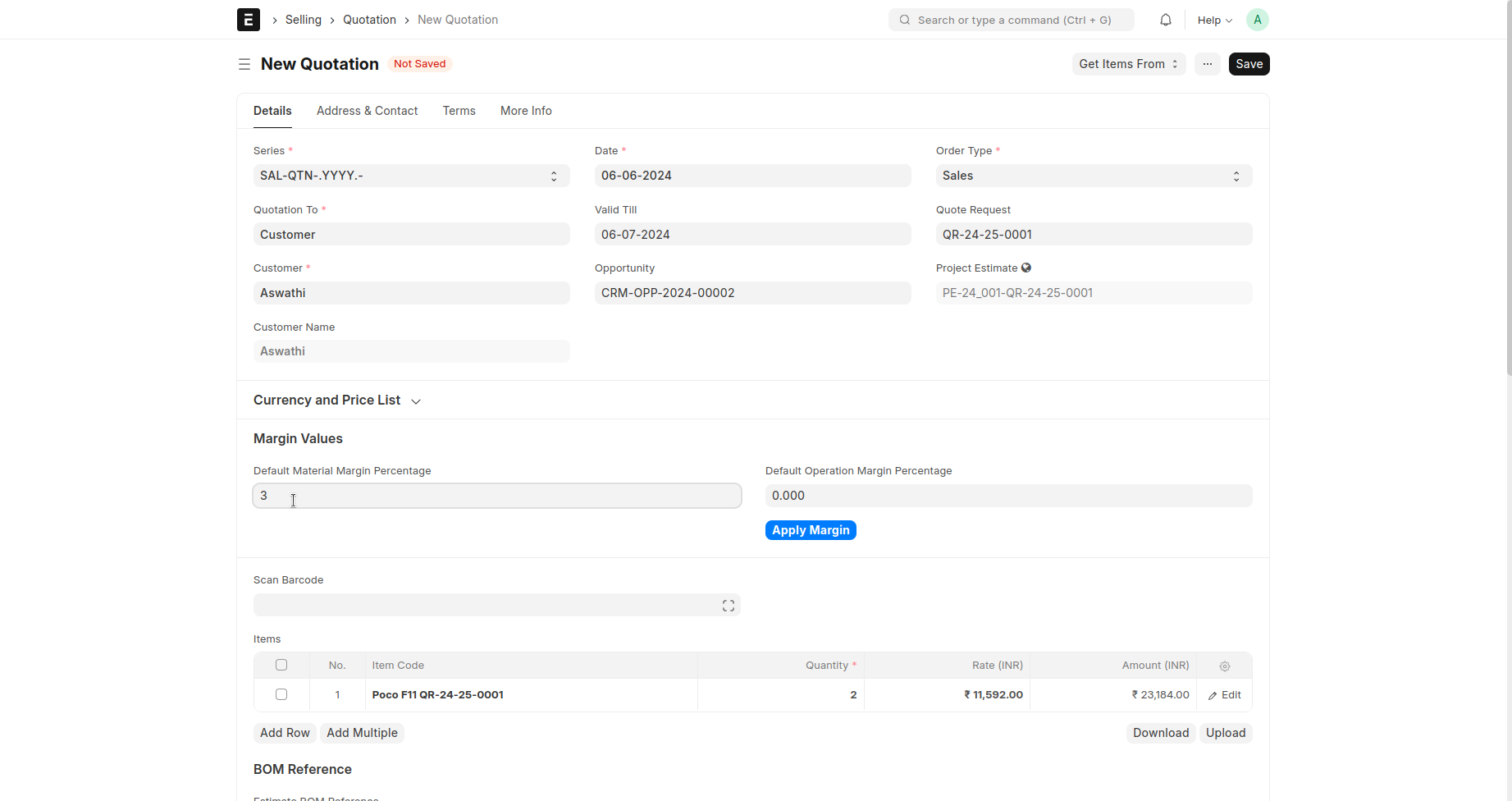Image resolution: width=1512 pixels, height=801 pixels.
Task: Save the new quotation
Action: pyautogui.click(x=1249, y=64)
